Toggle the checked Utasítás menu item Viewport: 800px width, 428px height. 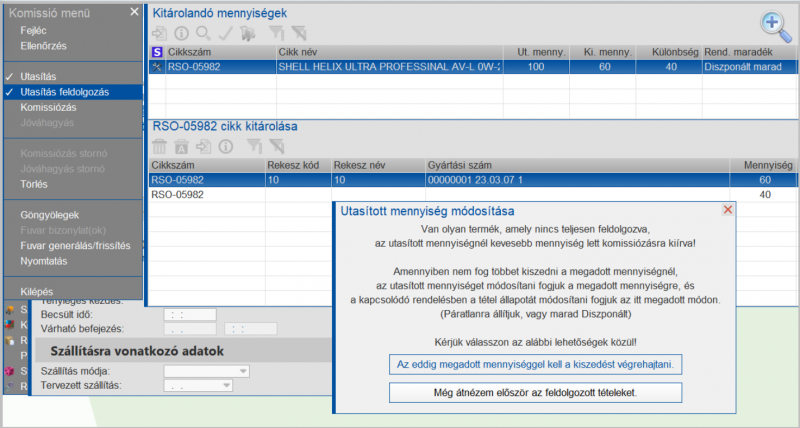pos(39,76)
